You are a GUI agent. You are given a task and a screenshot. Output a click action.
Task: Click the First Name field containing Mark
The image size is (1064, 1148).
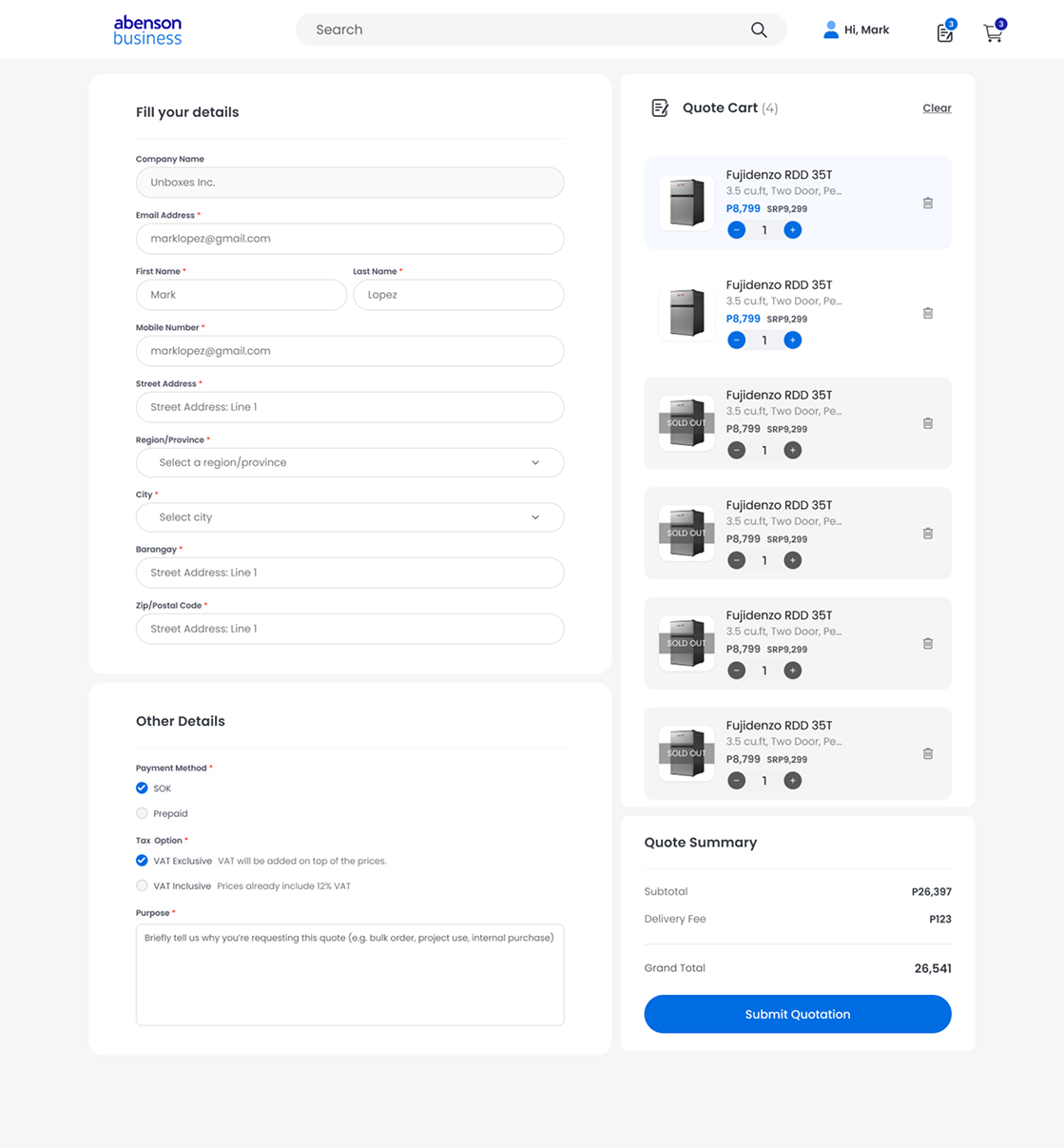242,295
